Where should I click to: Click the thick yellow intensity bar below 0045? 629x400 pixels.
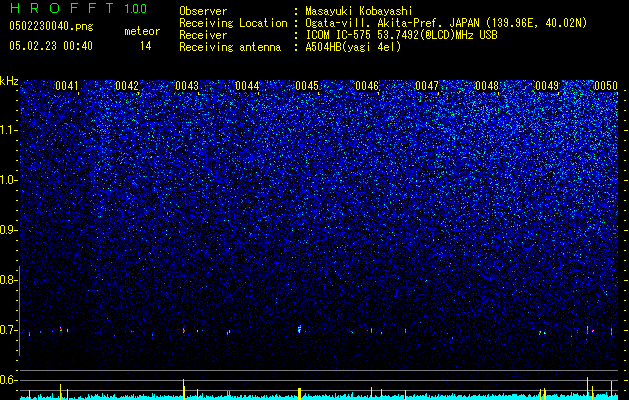299,392
